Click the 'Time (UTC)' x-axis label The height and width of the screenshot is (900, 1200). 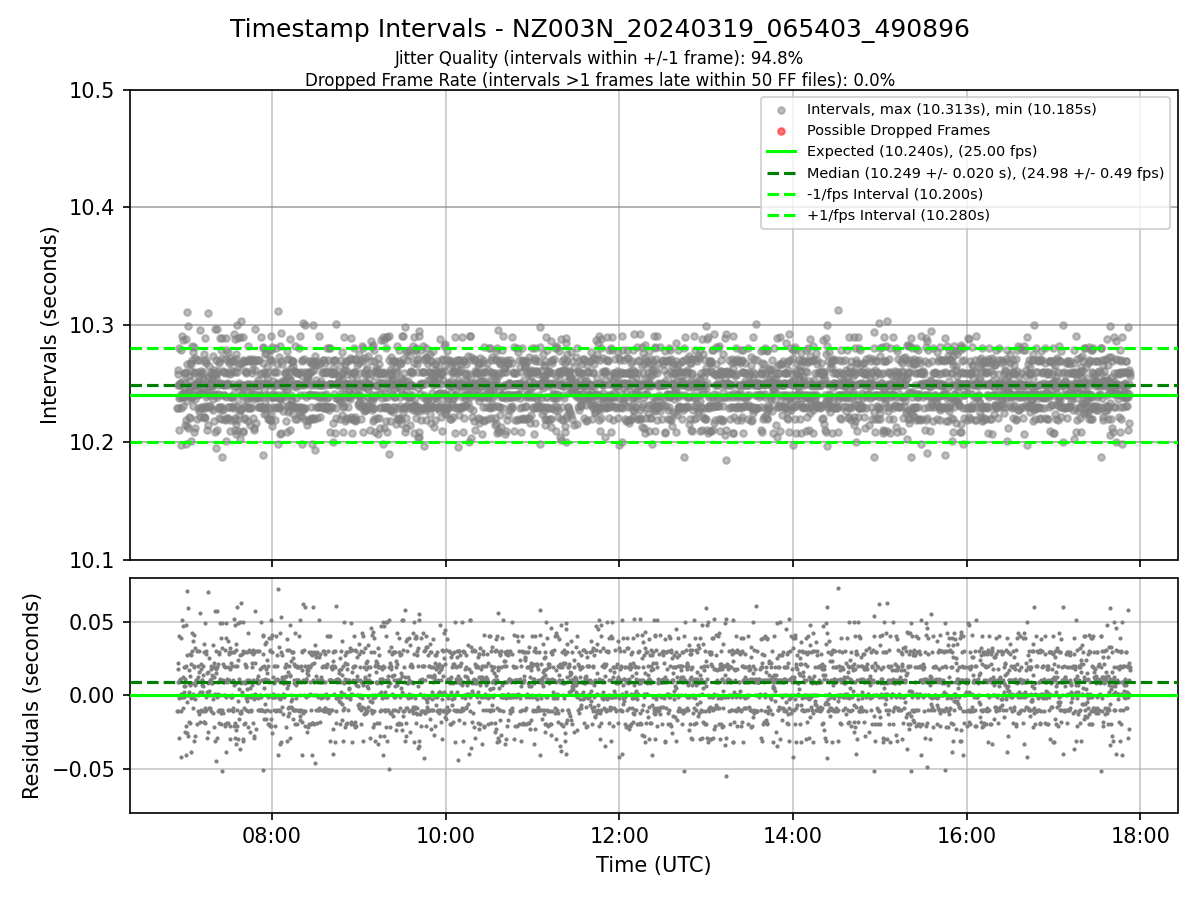pos(653,865)
